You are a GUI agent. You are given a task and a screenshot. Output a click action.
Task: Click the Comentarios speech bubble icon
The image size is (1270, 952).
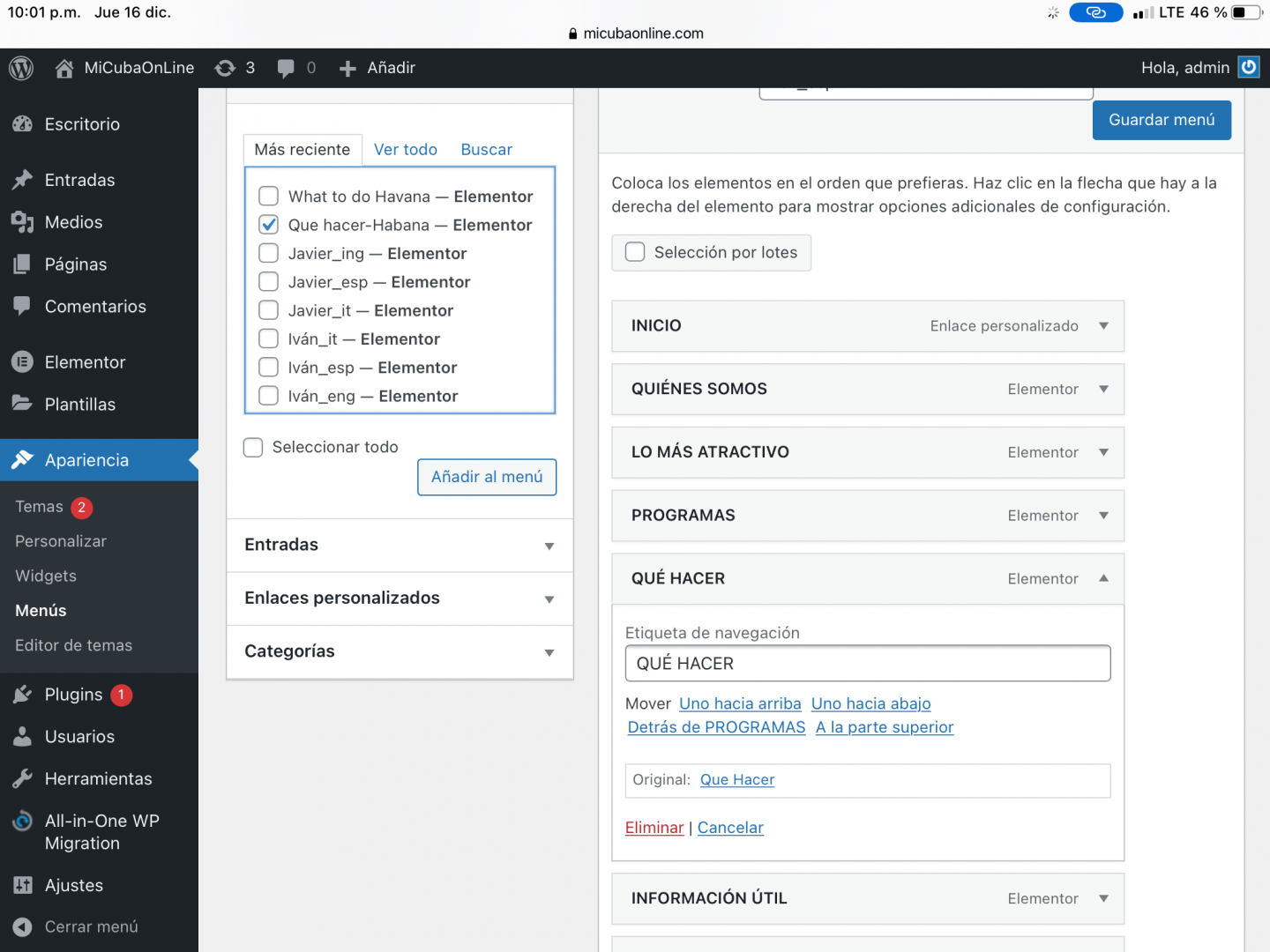22,306
